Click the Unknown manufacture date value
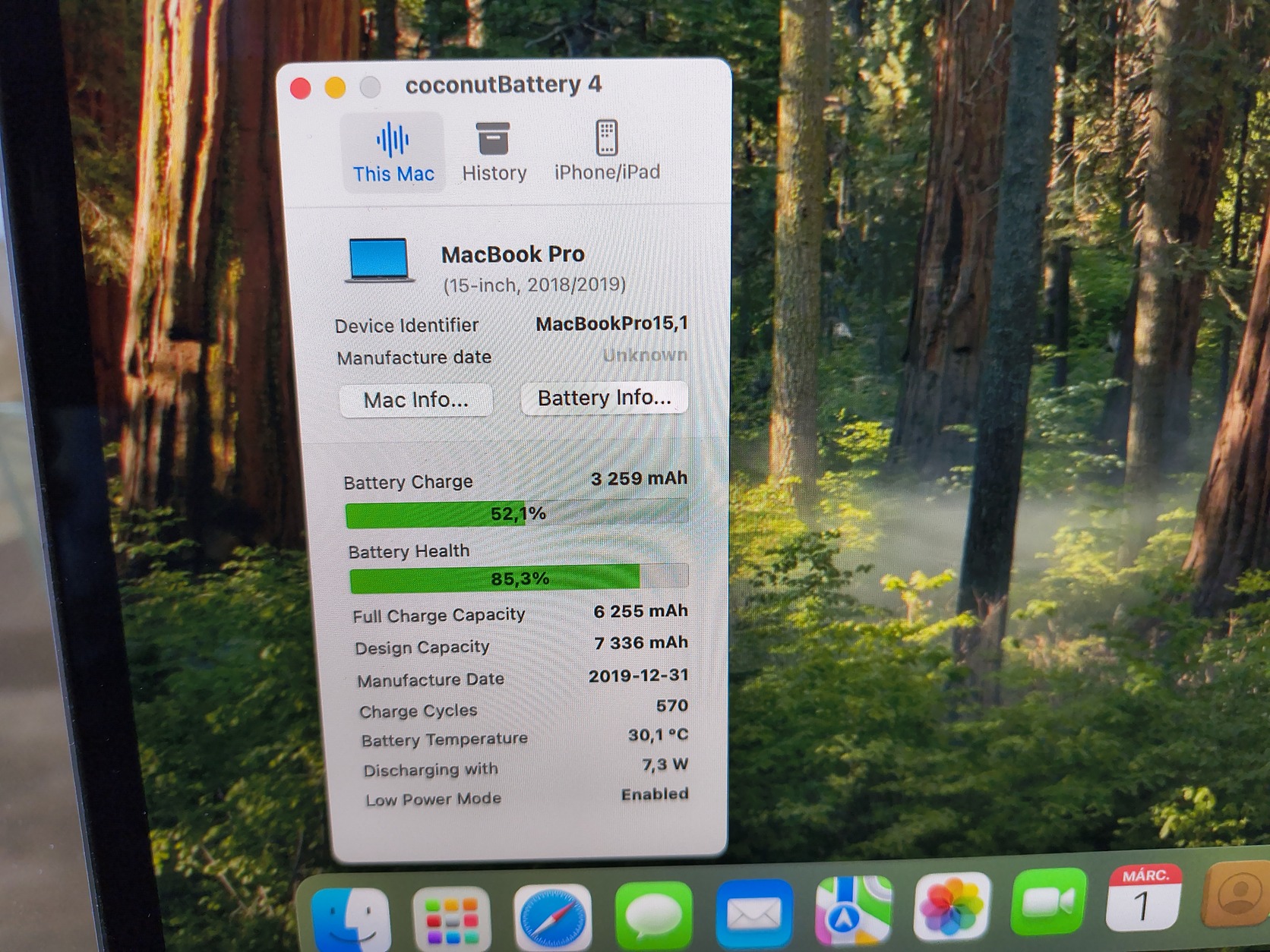 (x=645, y=355)
